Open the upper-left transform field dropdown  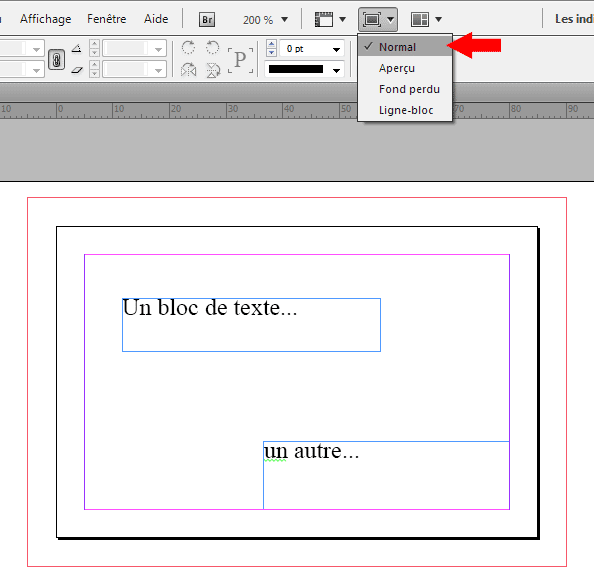coord(36,49)
